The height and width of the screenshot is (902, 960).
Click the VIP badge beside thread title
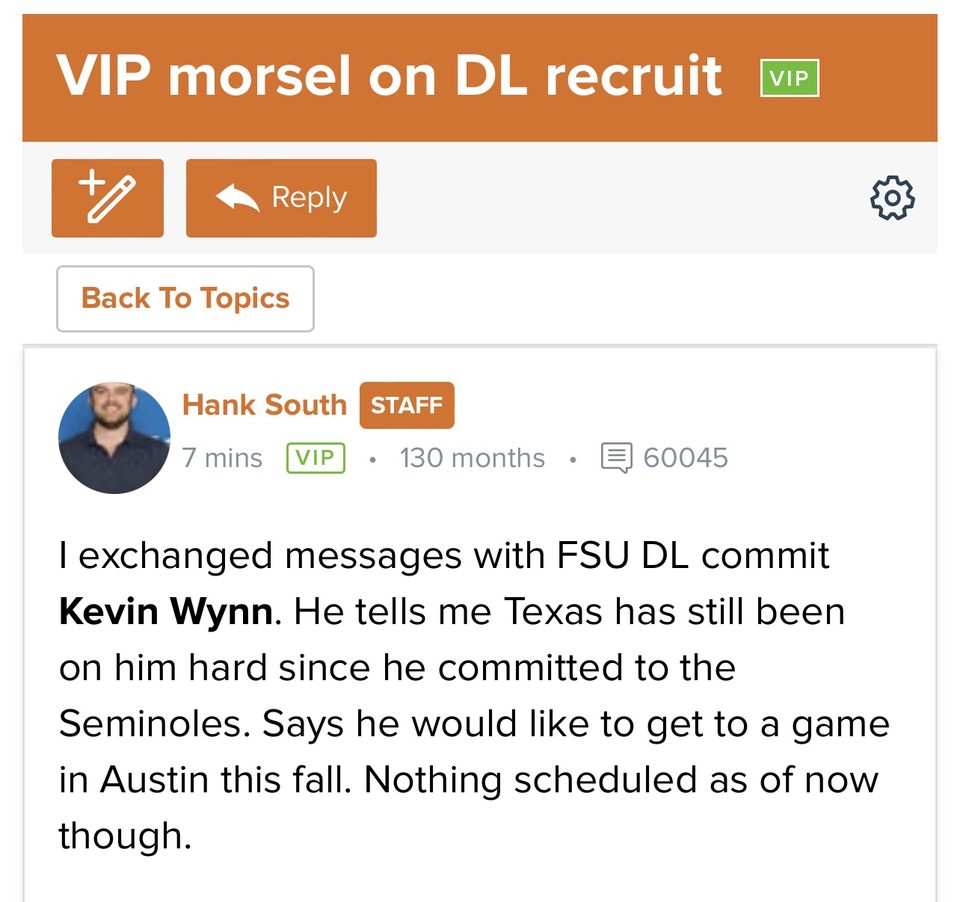click(789, 78)
